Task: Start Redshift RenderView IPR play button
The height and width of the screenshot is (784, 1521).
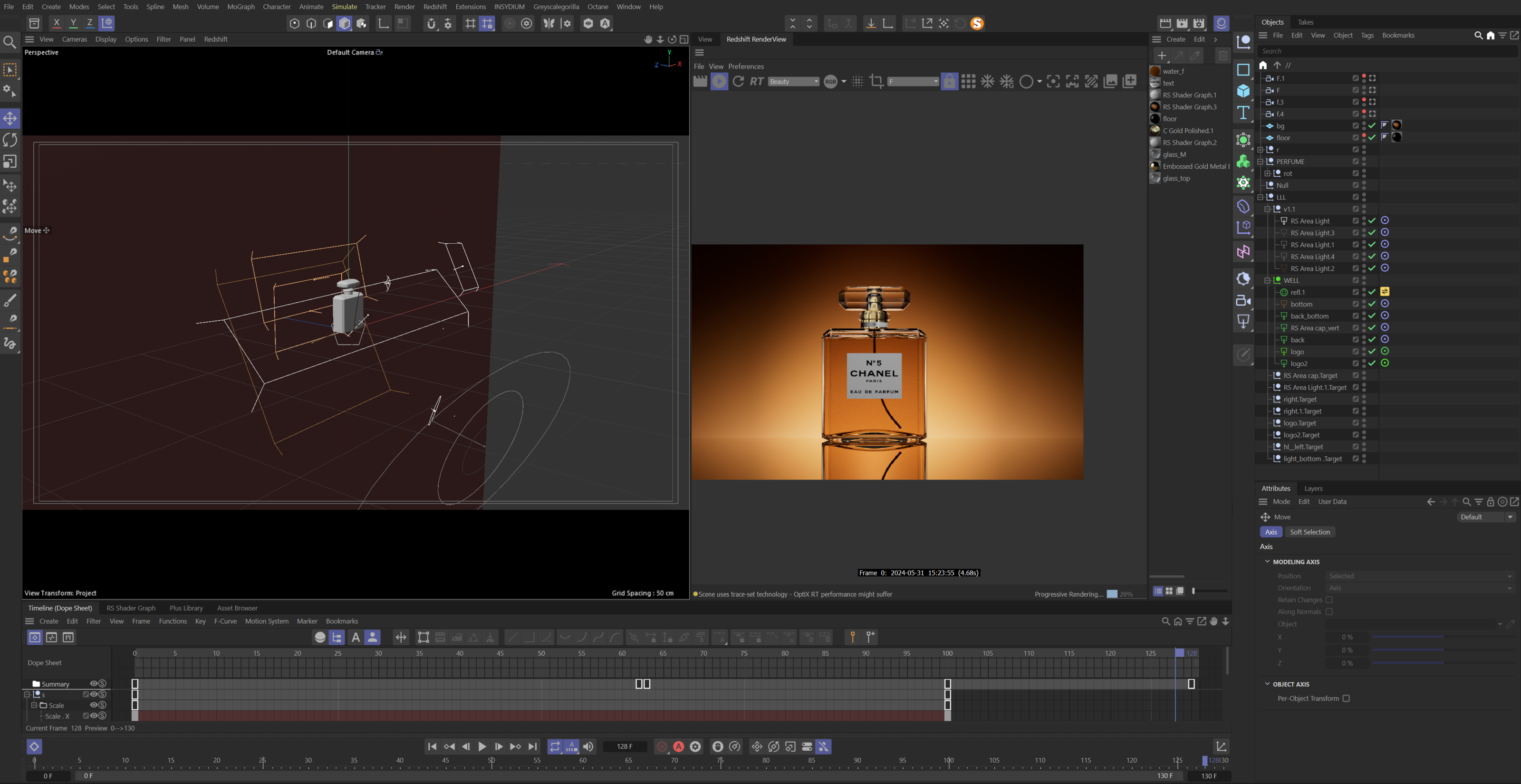Action: 719,81
